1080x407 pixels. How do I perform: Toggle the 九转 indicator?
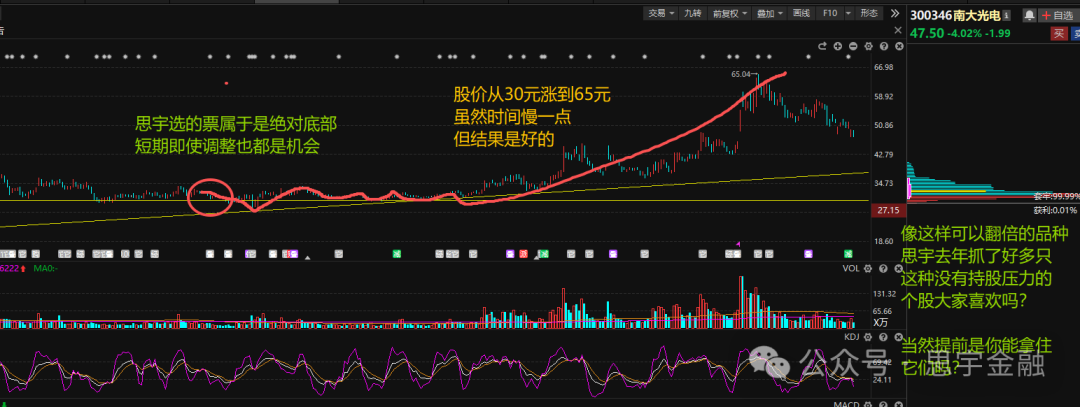pos(692,14)
